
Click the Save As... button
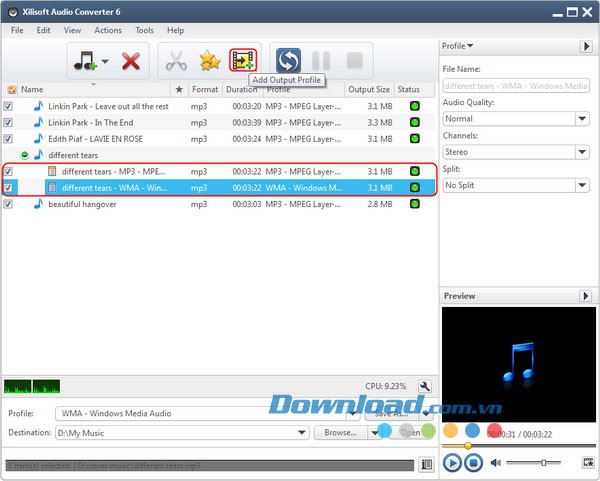click(x=391, y=414)
